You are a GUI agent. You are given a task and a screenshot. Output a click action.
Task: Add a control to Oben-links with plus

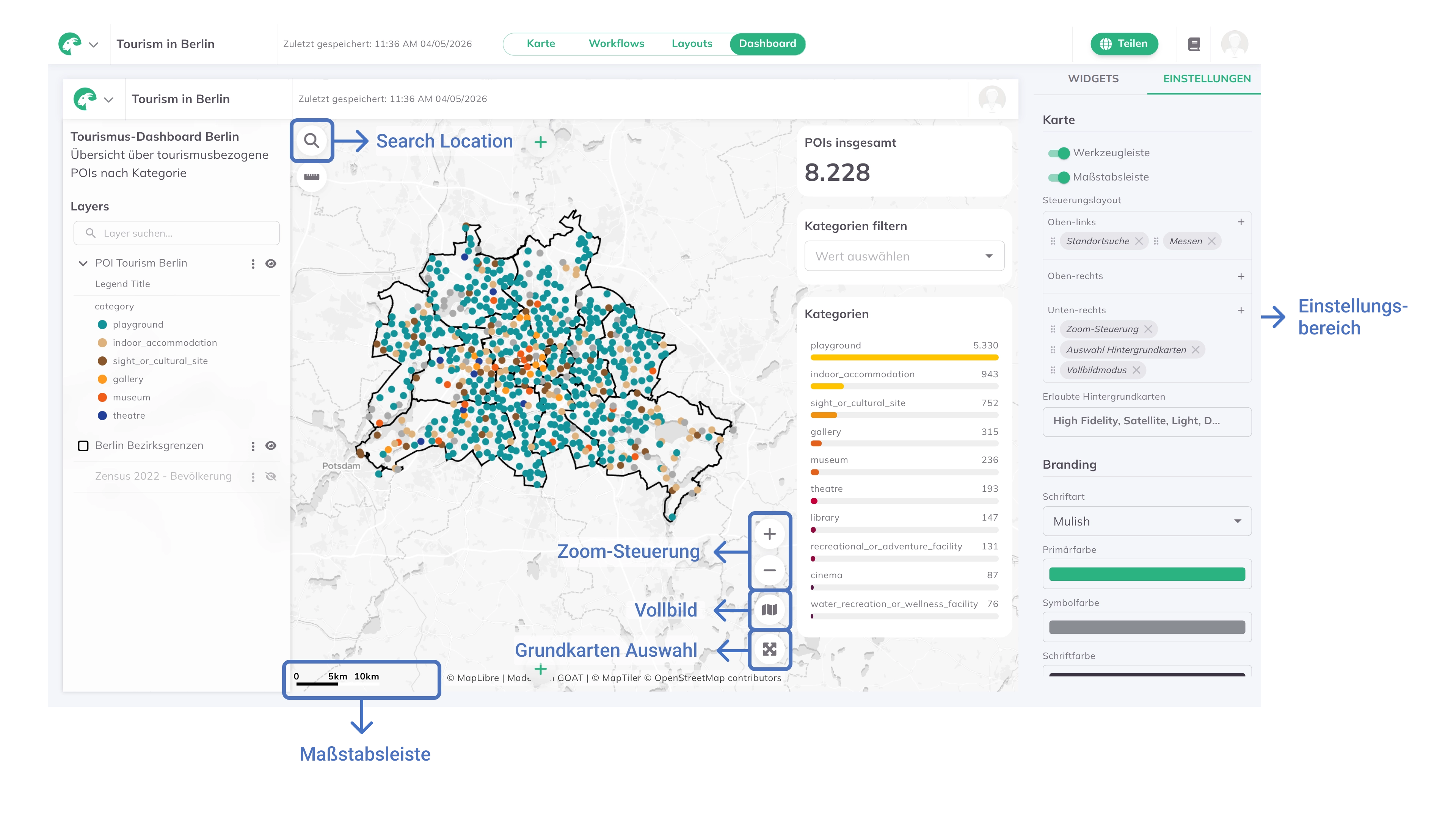(x=1241, y=222)
